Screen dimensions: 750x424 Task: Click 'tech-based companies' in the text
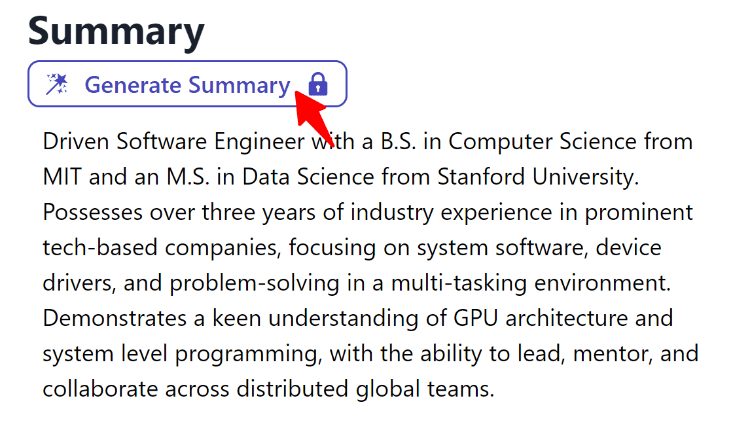pos(162,248)
